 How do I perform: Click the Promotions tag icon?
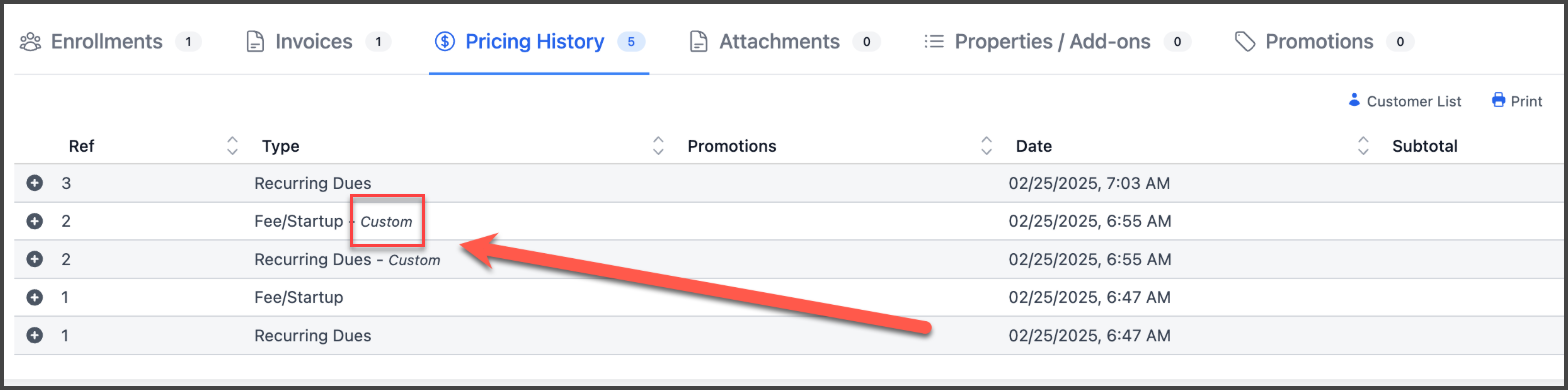click(1245, 42)
